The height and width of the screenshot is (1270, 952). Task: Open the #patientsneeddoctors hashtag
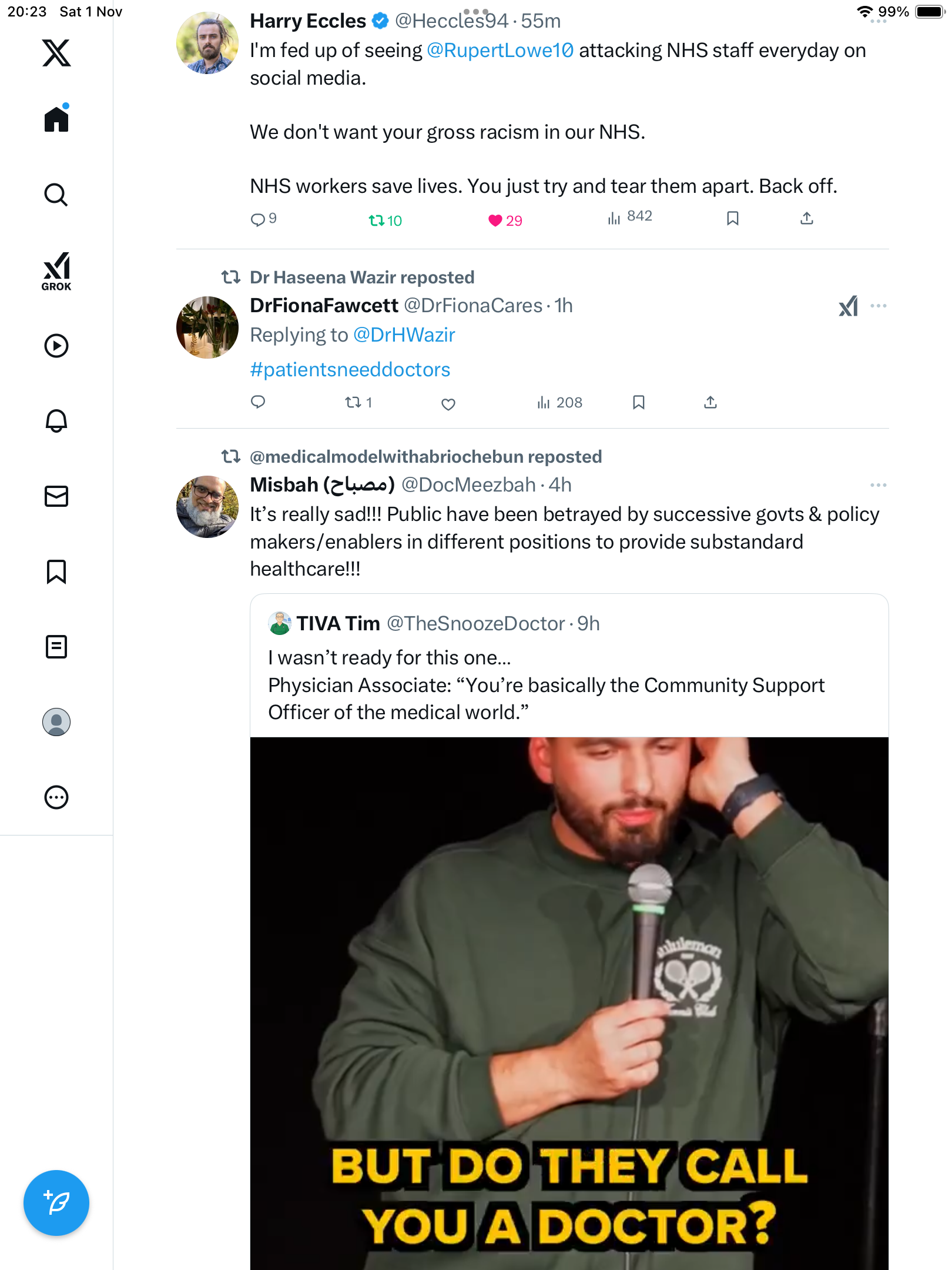[x=350, y=370]
